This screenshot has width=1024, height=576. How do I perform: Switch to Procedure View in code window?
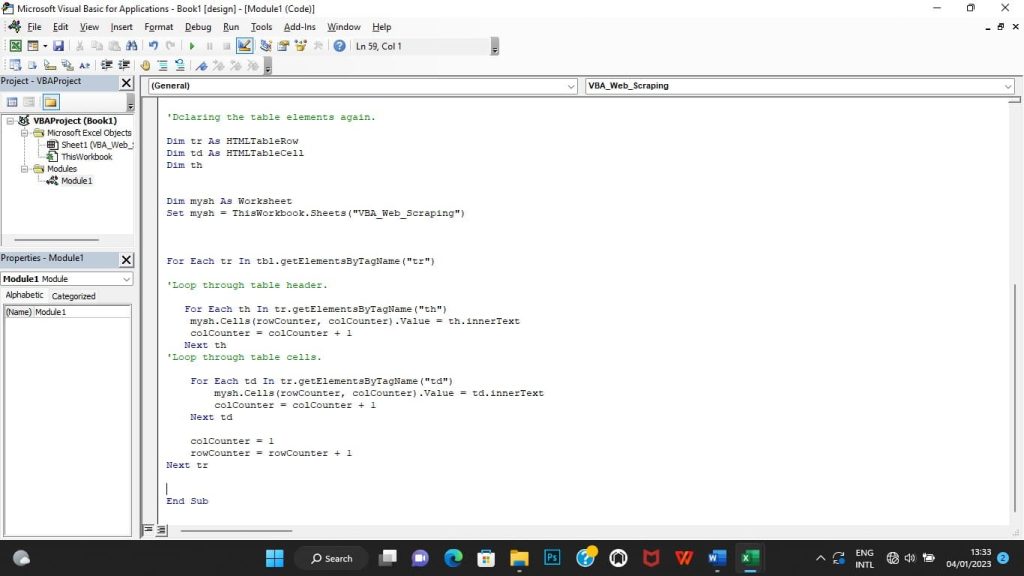pos(148,530)
